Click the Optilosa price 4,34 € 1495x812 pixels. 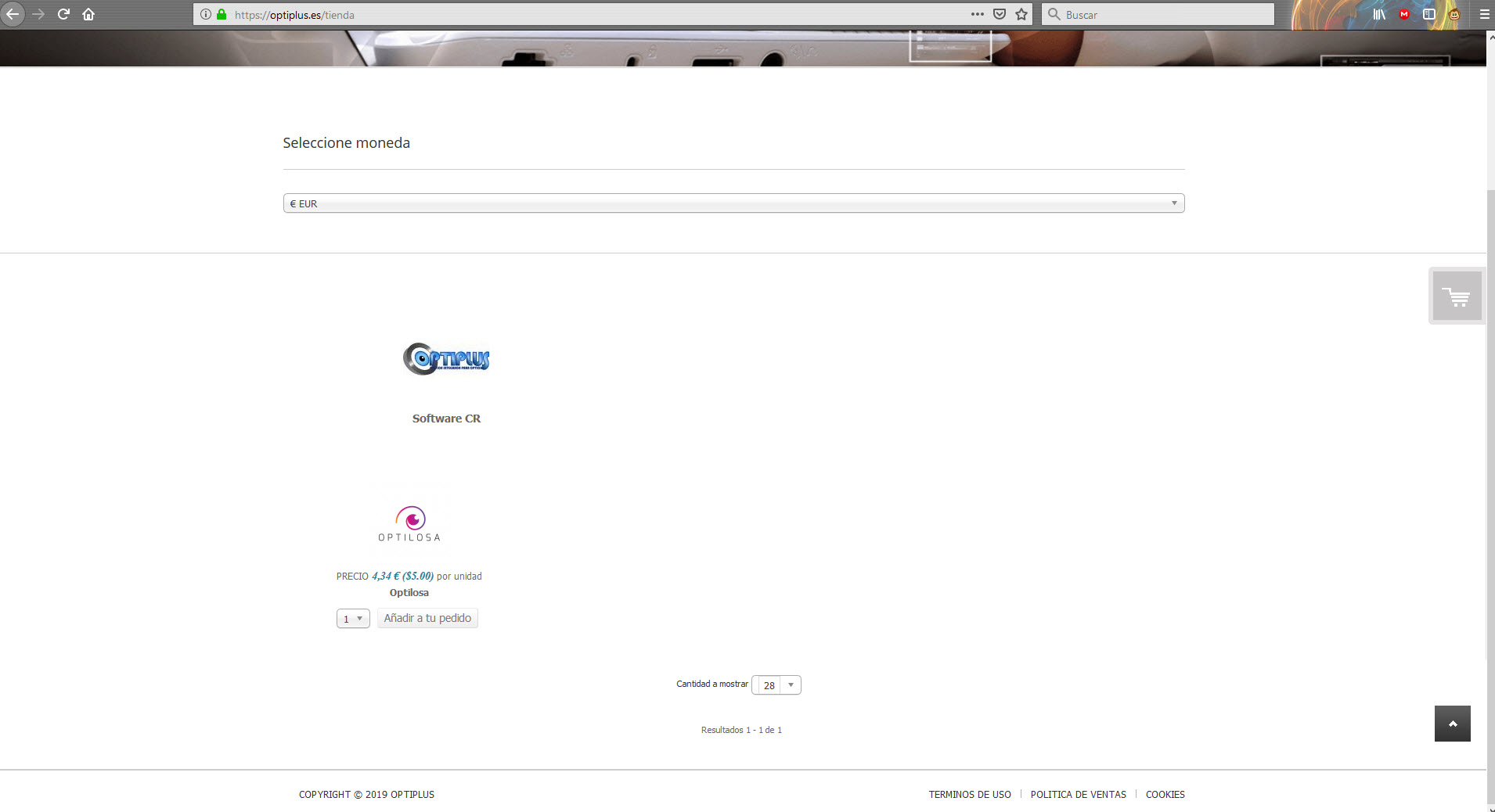coord(384,576)
